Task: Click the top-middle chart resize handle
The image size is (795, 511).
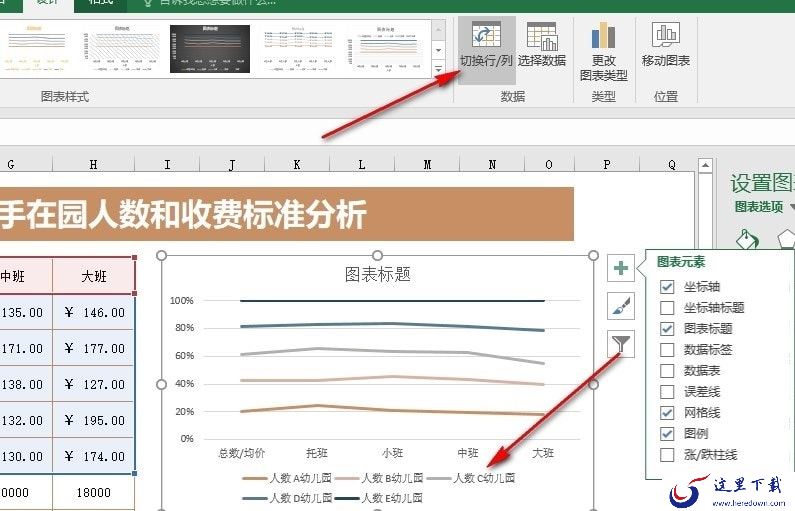Action: [x=378, y=255]
